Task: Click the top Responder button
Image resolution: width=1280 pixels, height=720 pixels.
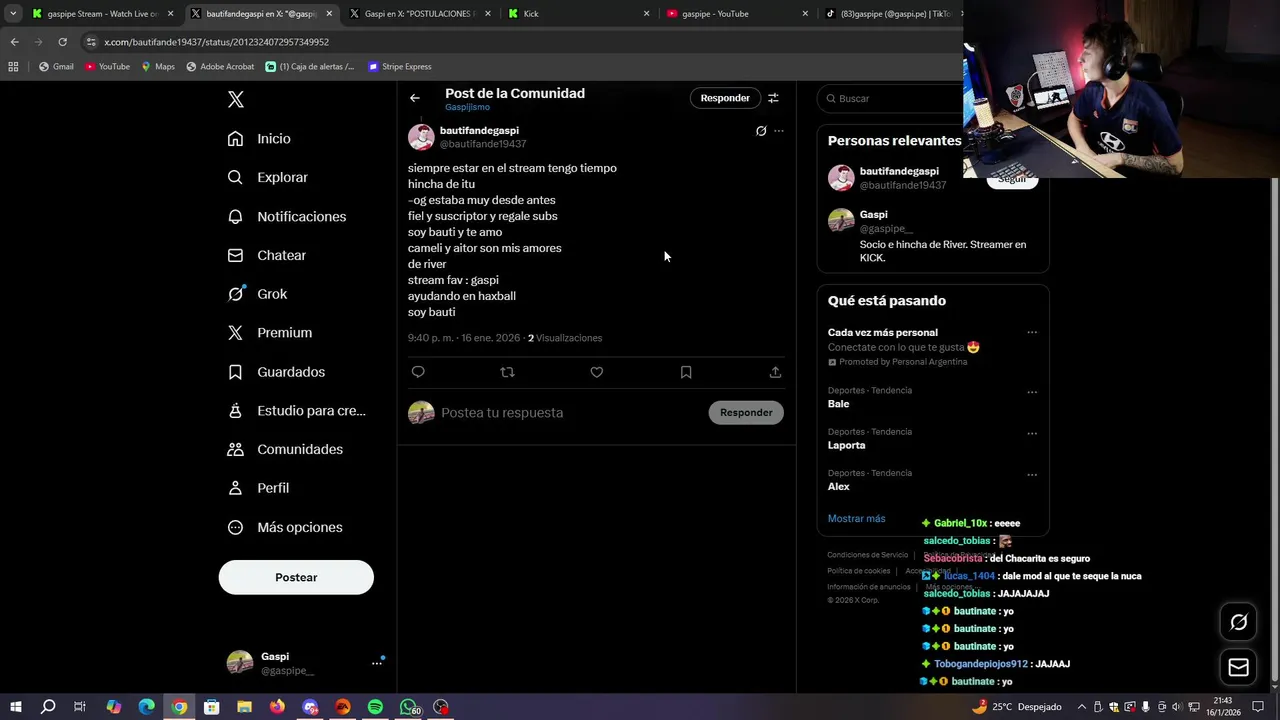Action: click(x=725, y=98)
